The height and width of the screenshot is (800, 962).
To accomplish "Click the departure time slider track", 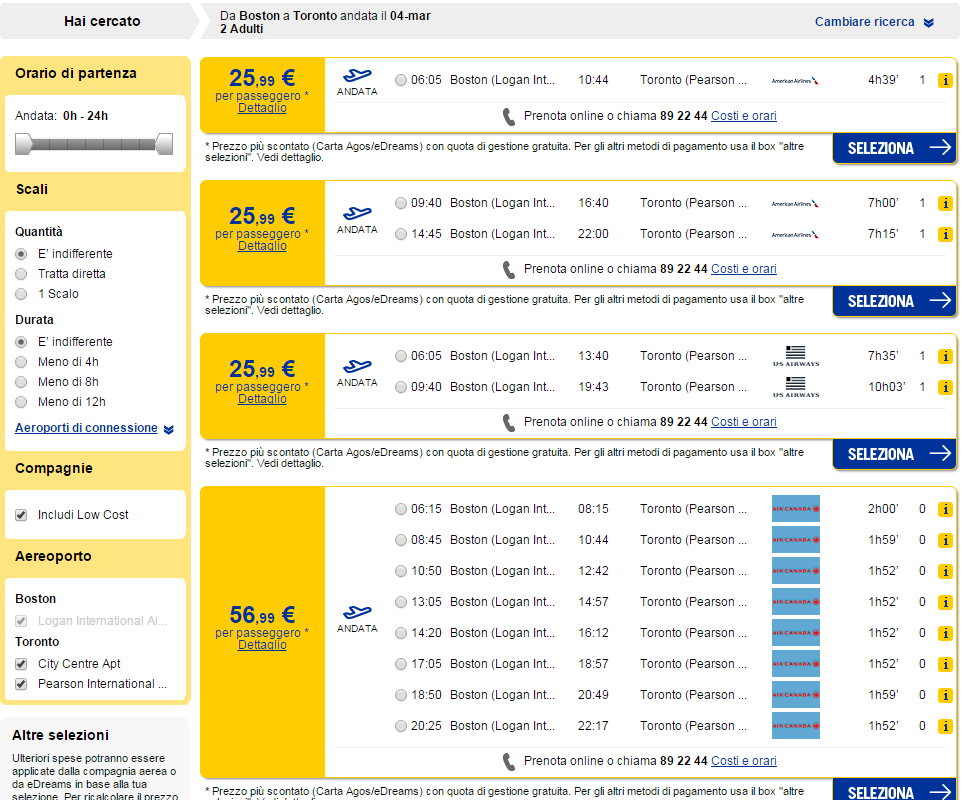I will (94, 145).
